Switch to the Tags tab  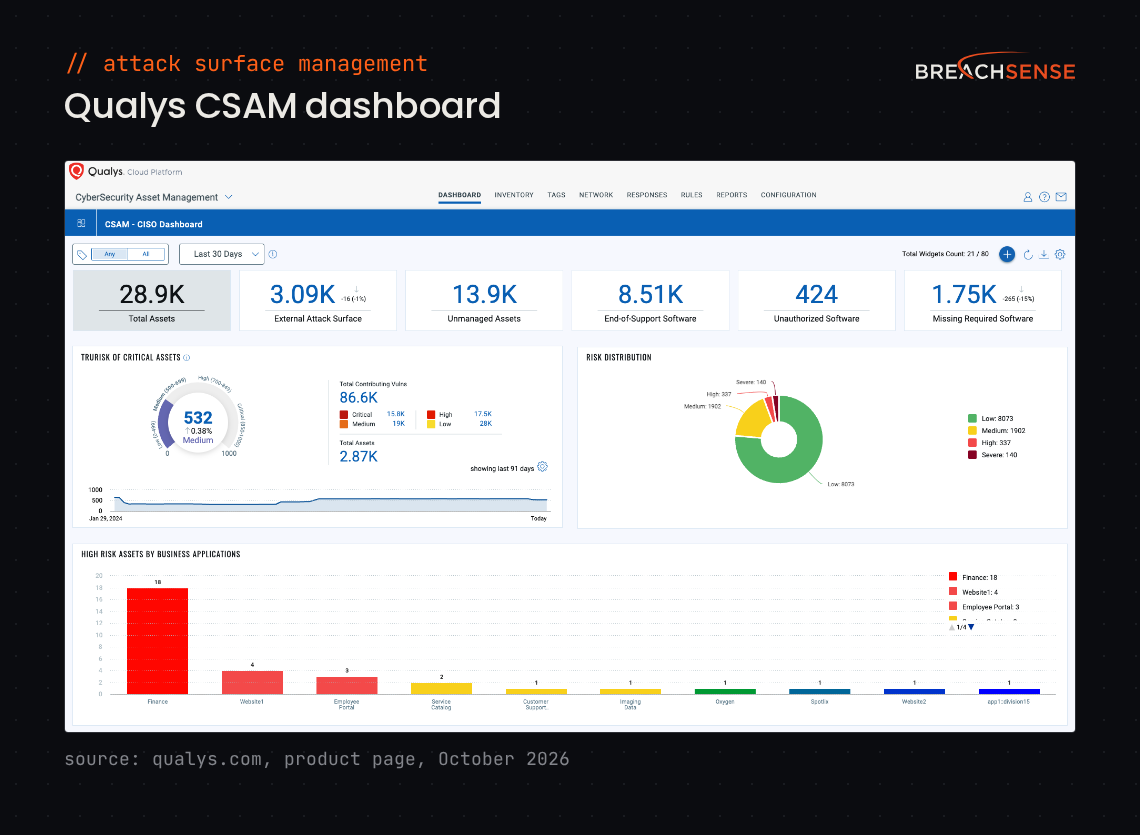(556, 195)
